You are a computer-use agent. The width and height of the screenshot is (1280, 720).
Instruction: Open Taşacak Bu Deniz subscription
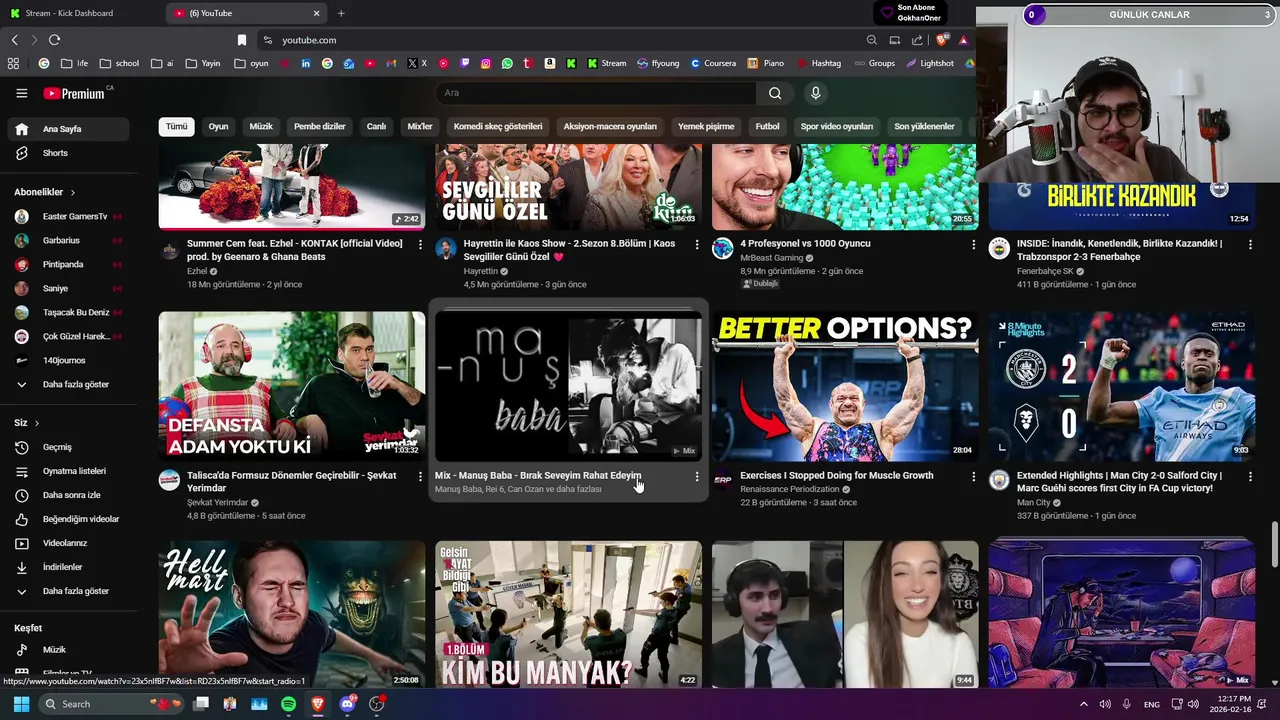[66, 312]
